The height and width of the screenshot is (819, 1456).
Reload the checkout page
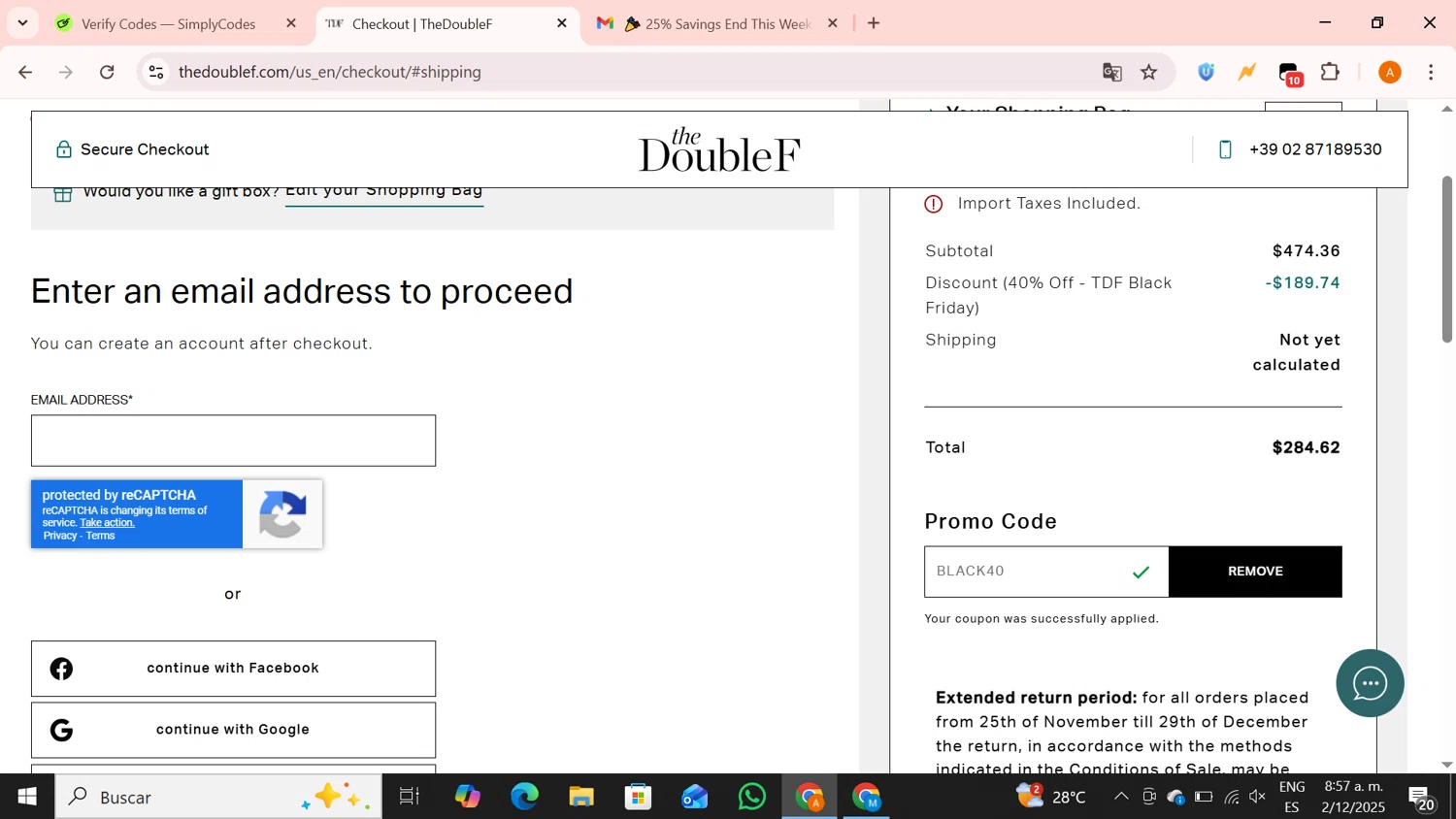108,72
